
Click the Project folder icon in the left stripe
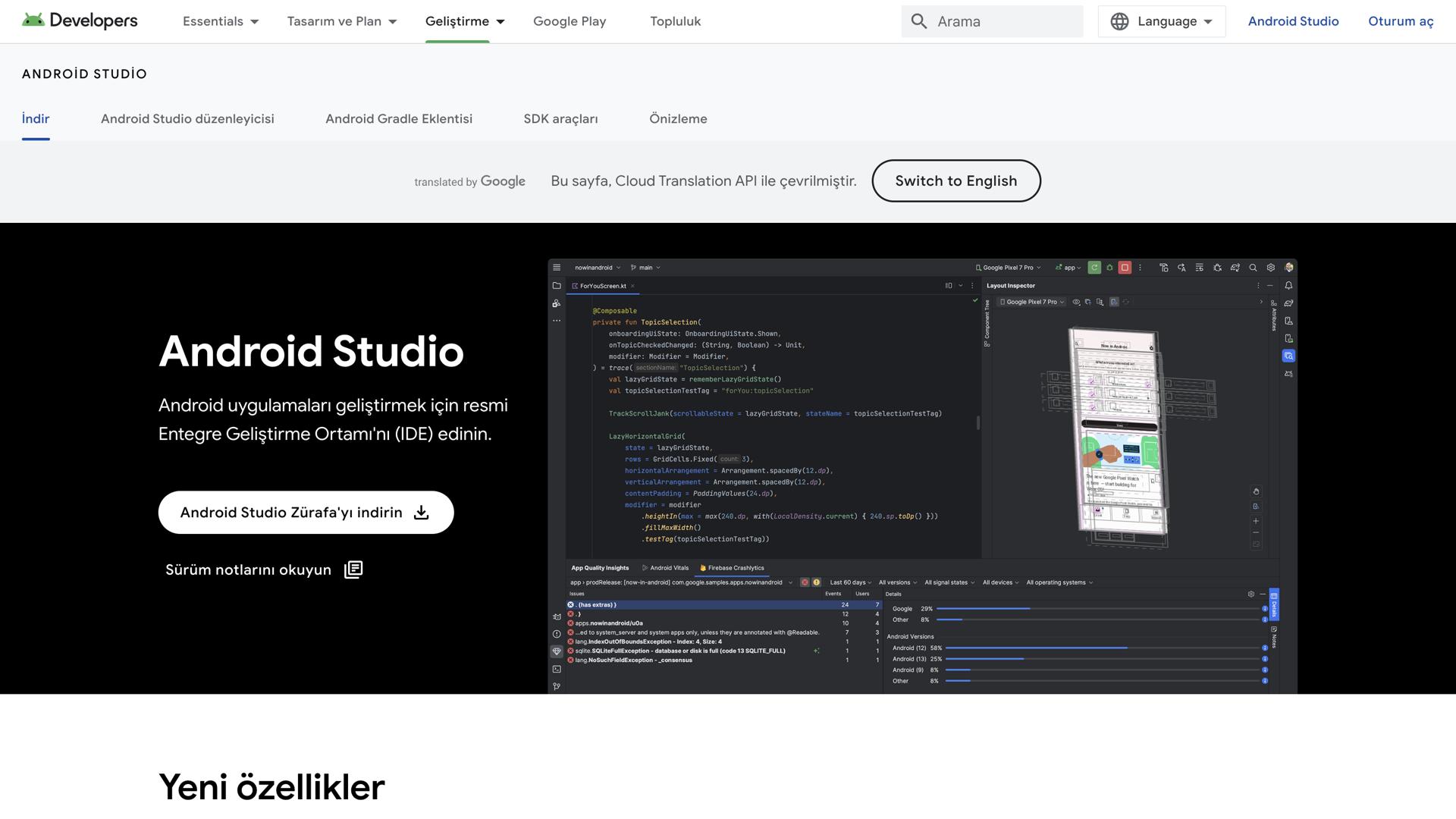pos(556,286)
